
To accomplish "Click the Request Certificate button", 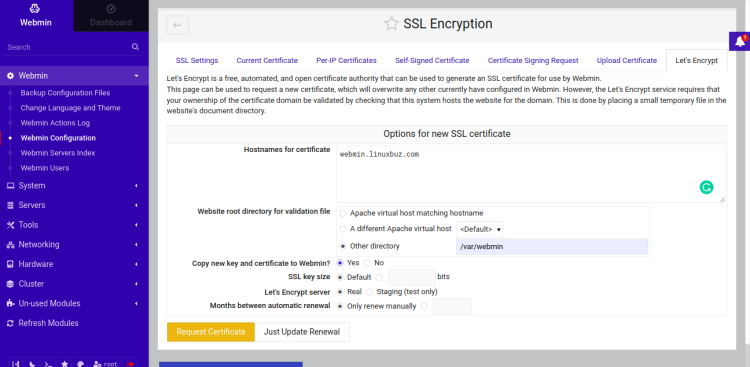I will tap(211, 332).
